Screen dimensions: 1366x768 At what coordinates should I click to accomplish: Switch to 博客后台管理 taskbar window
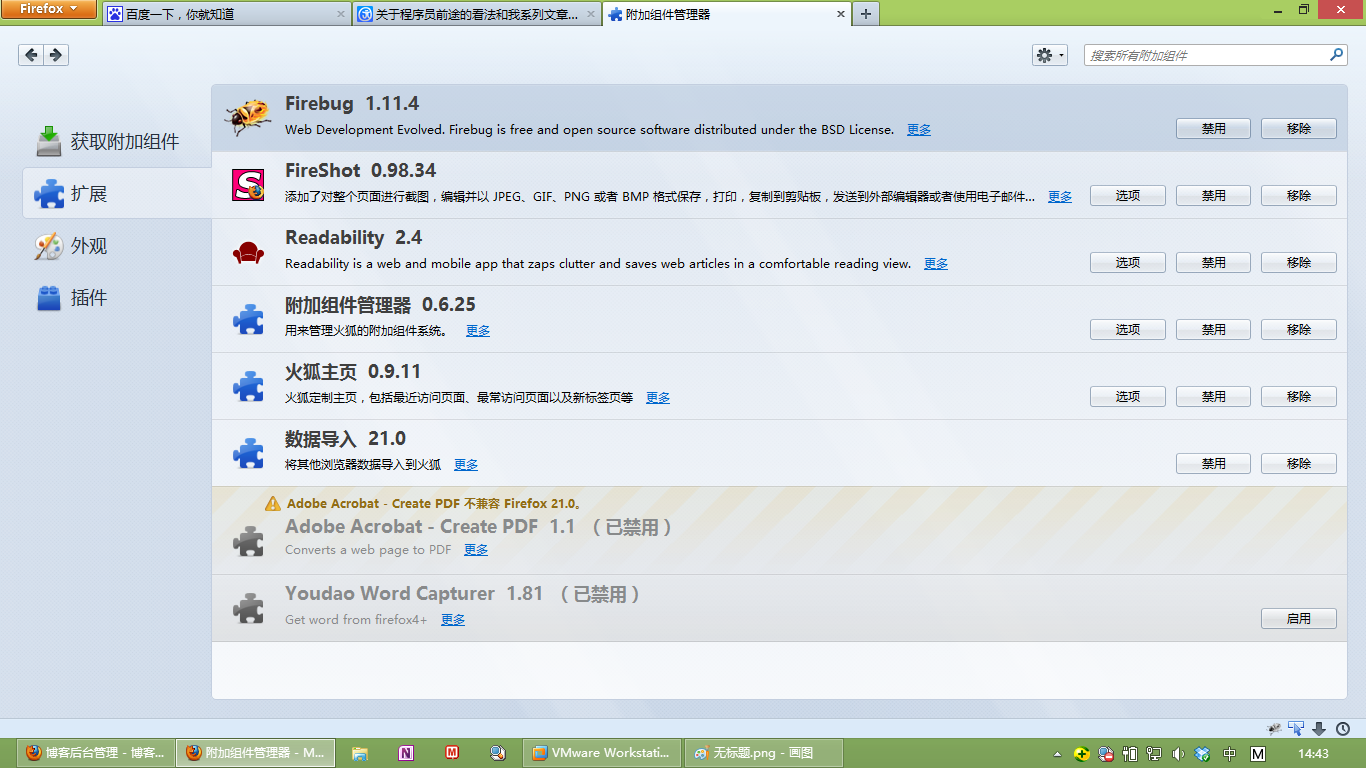click(x=96, y=753)
